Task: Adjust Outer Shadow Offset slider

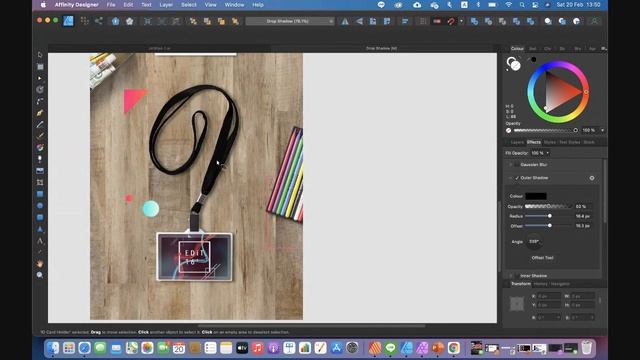Action: coord(548,226)
